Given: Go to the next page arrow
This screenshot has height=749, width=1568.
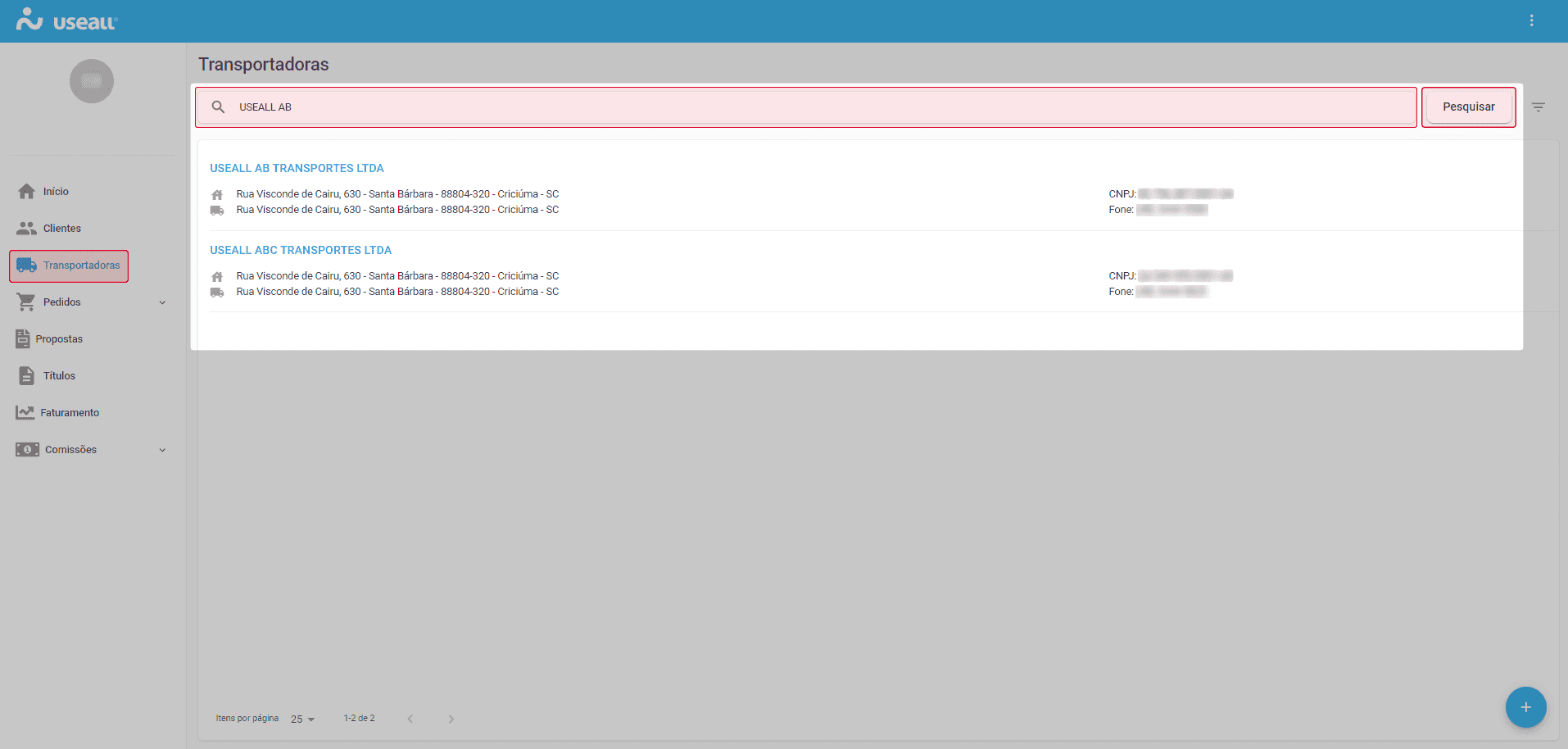Looking at the screenshot, I should (451, 719).
